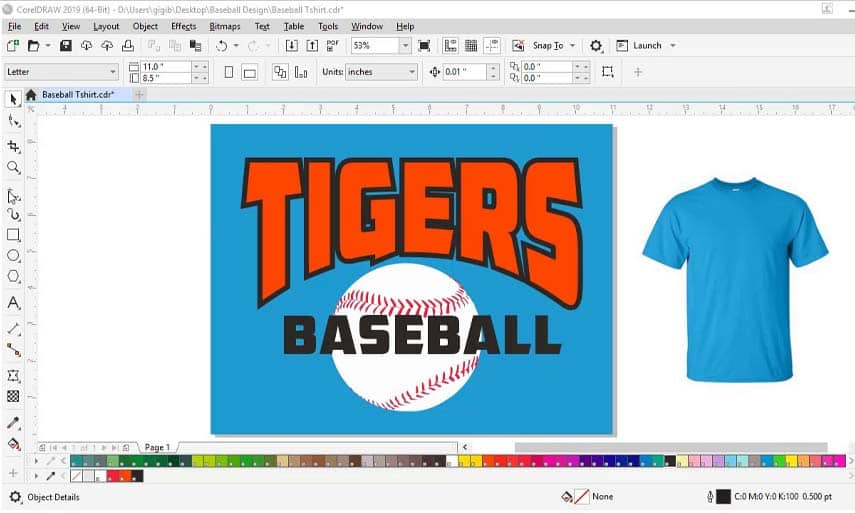Expand the document palette flyout arrow
Viewport: 855px width, 513px height.
[36, 476]
